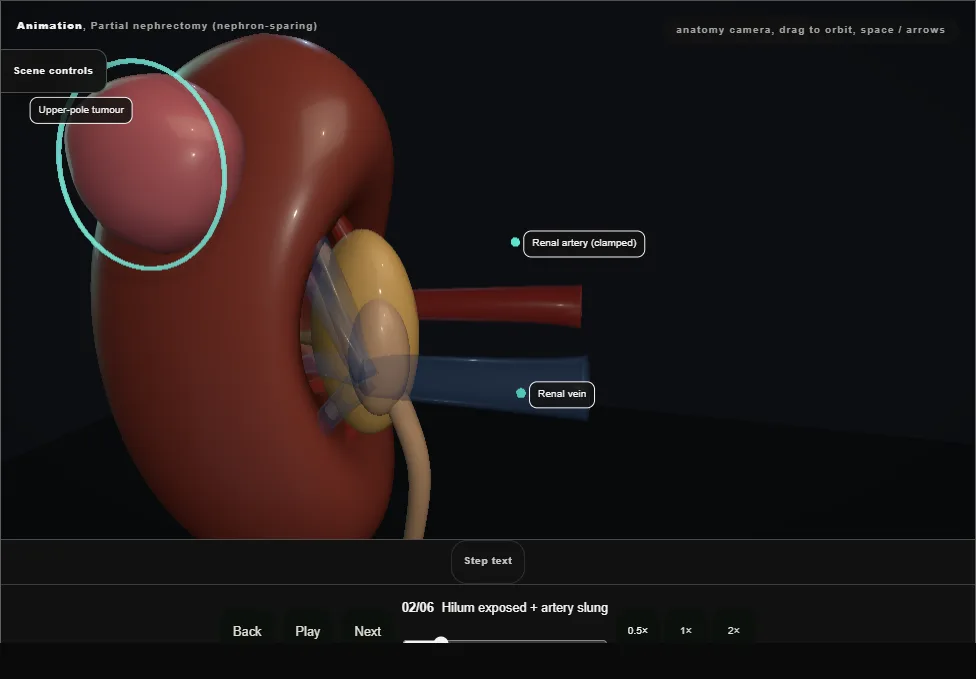Click the step title 'Hilum exposed + artery slung'
Image resolution: width=976 pixels, height=679 pixels.
coord(524,607)
